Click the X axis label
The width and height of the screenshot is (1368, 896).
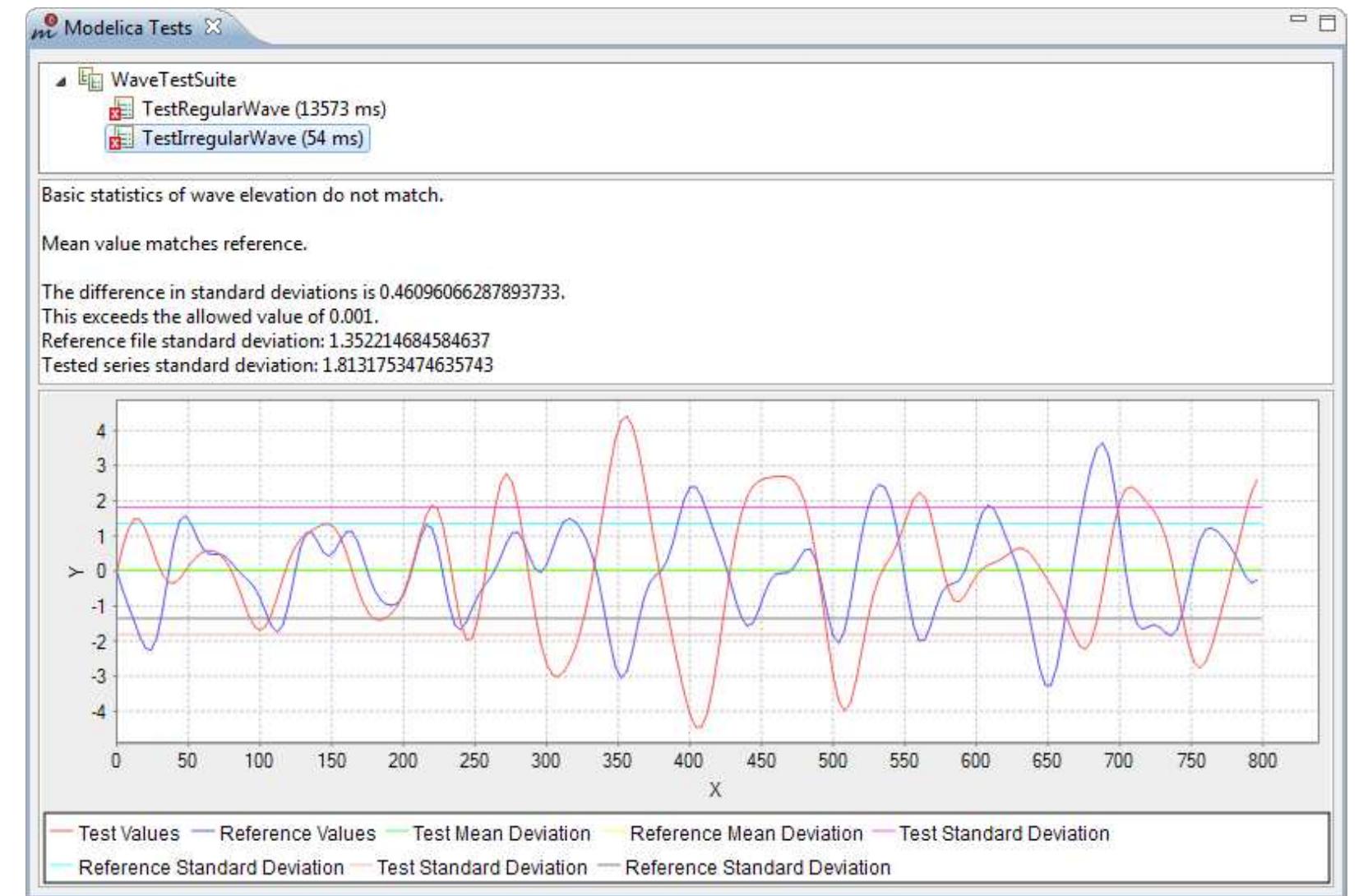715,790
